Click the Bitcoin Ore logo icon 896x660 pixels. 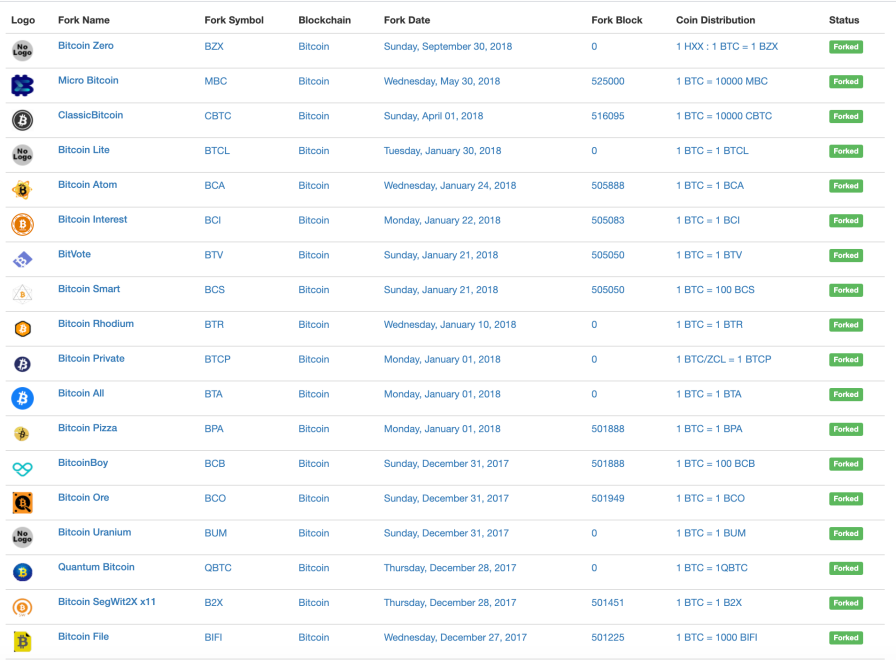(22, 503)
